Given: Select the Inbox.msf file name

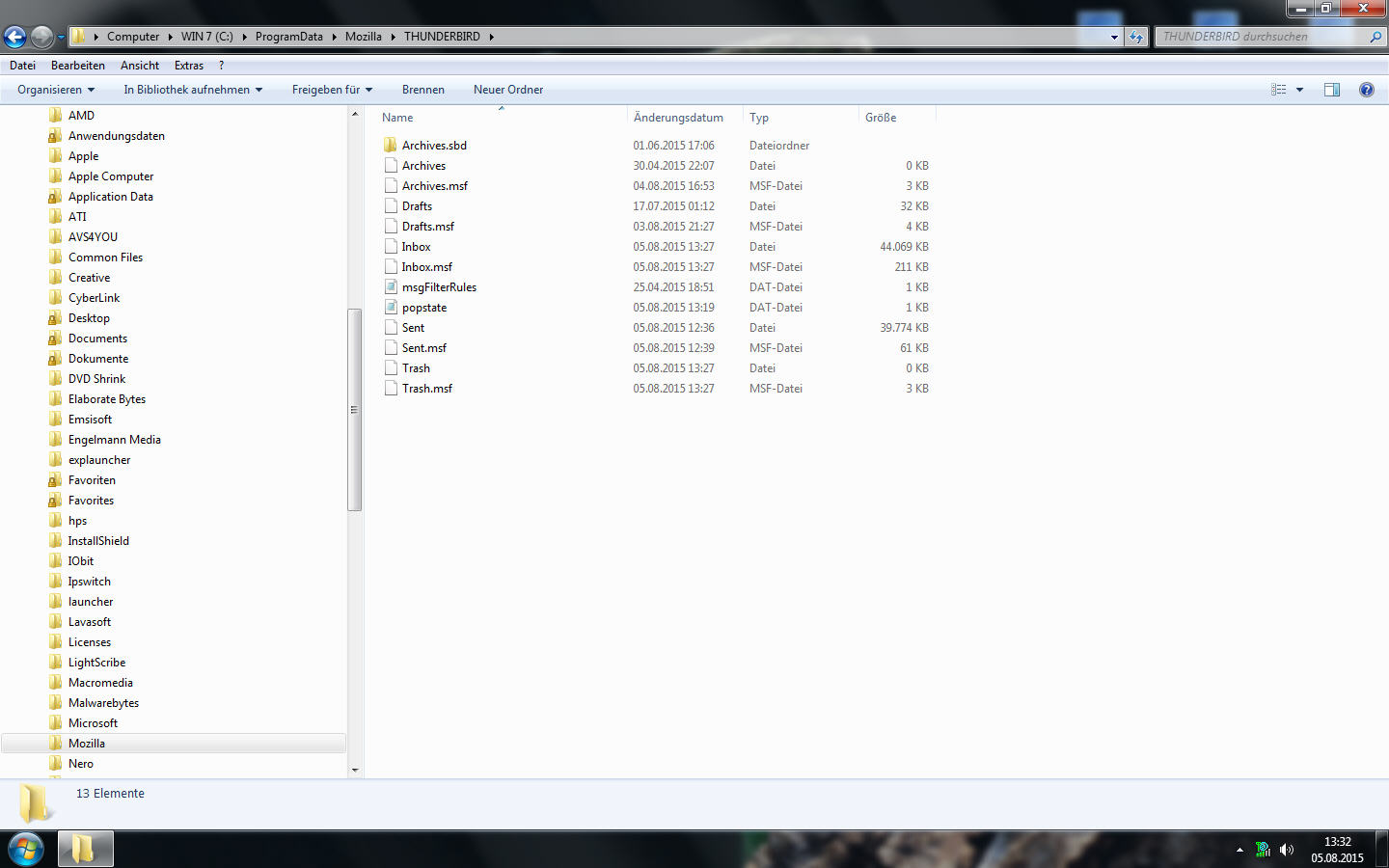Looking at the screenshot, I should click(x=427, y=266).
